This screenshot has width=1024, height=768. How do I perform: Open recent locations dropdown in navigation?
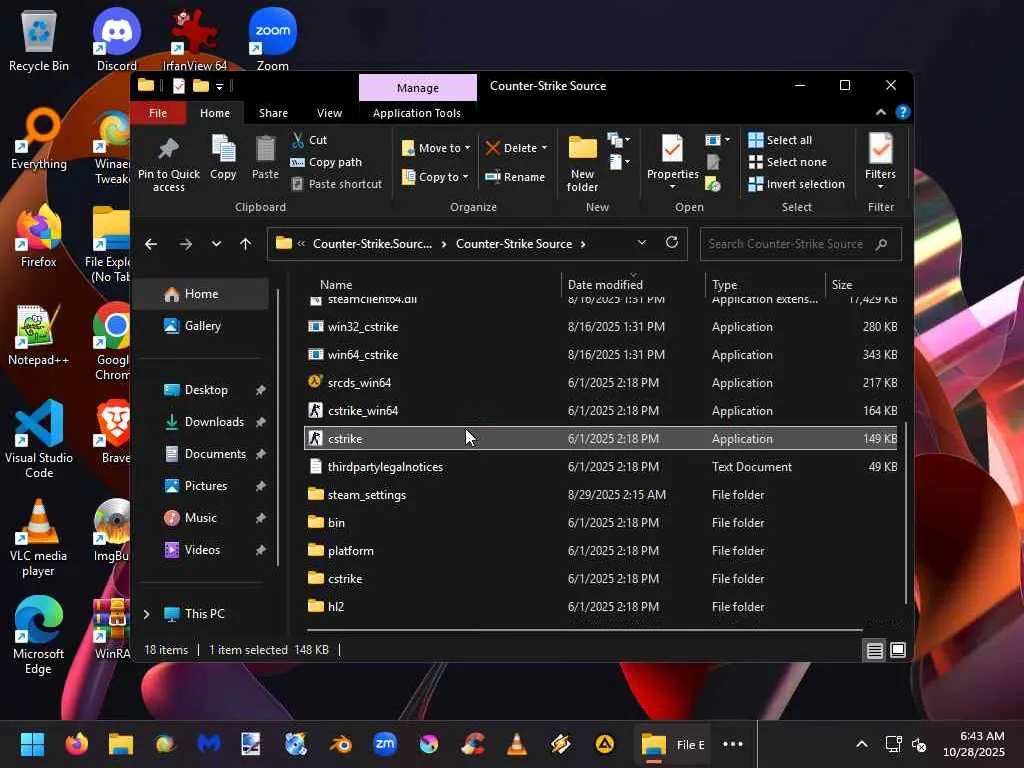tap(216, 244)
